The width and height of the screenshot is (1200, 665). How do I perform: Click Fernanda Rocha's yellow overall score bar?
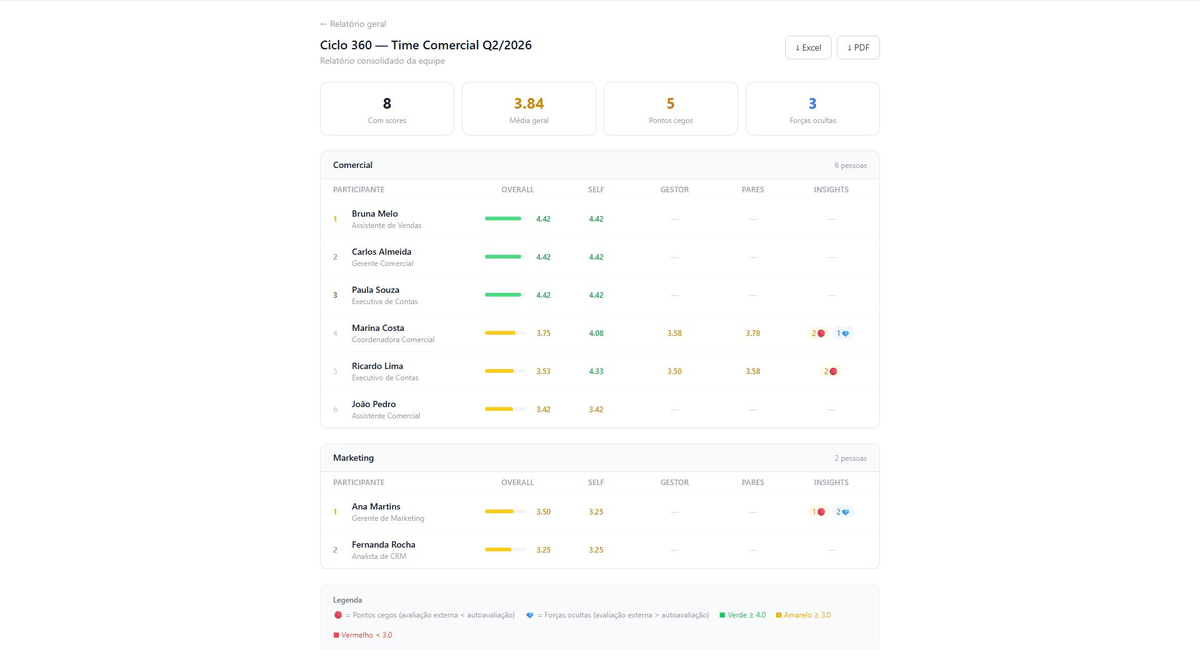point(505,550)
